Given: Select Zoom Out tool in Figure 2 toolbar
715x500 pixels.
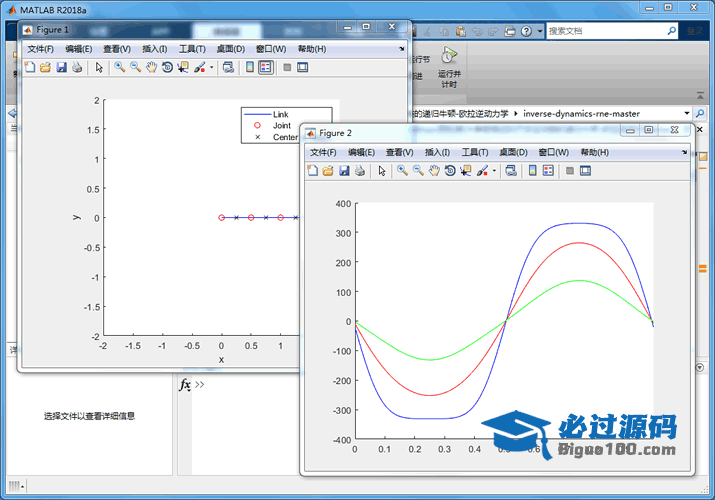Looking at the screenshot, I should pos(418,171).
